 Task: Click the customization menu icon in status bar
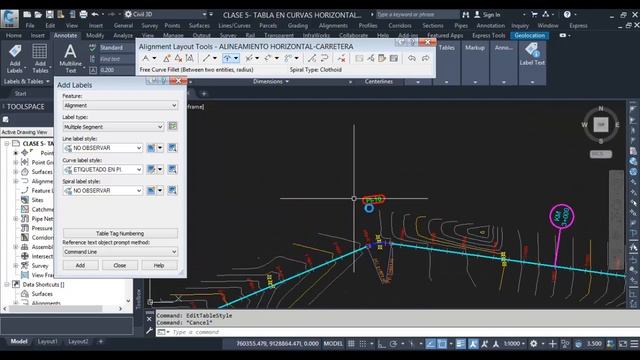click(x=634, y=344)
